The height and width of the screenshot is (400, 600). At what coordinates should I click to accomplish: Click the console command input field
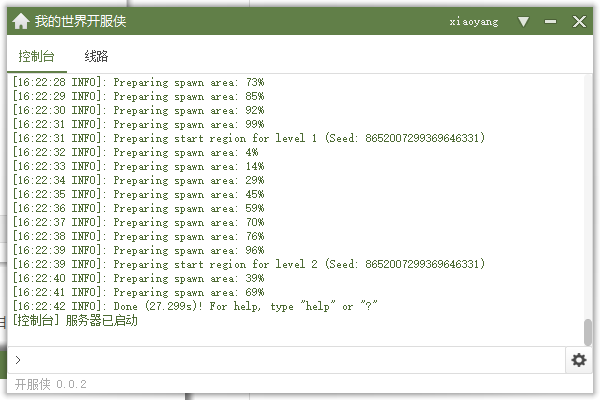tap(290, 360)
